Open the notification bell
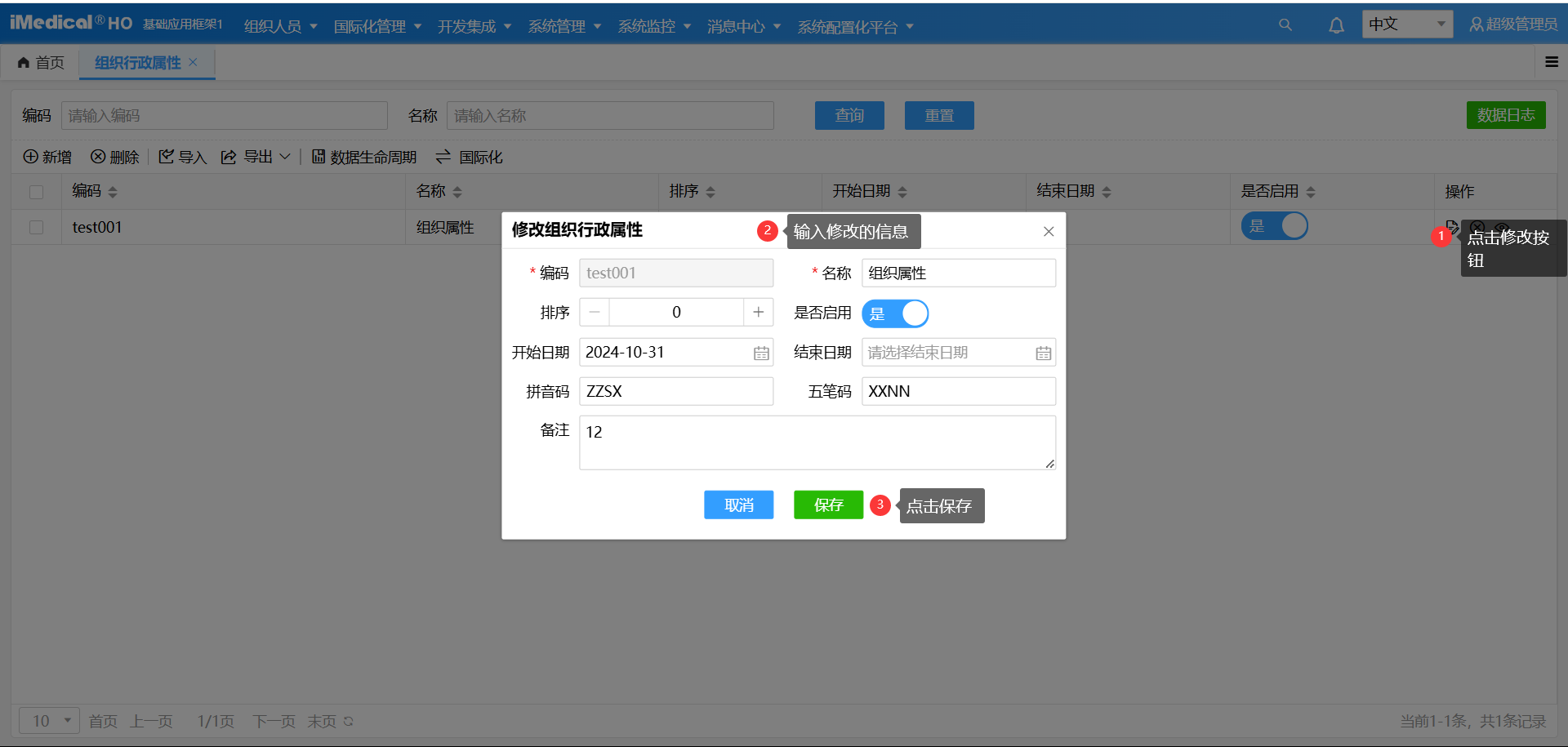This screenshot has height=747, width=1568. point(1336,25)
